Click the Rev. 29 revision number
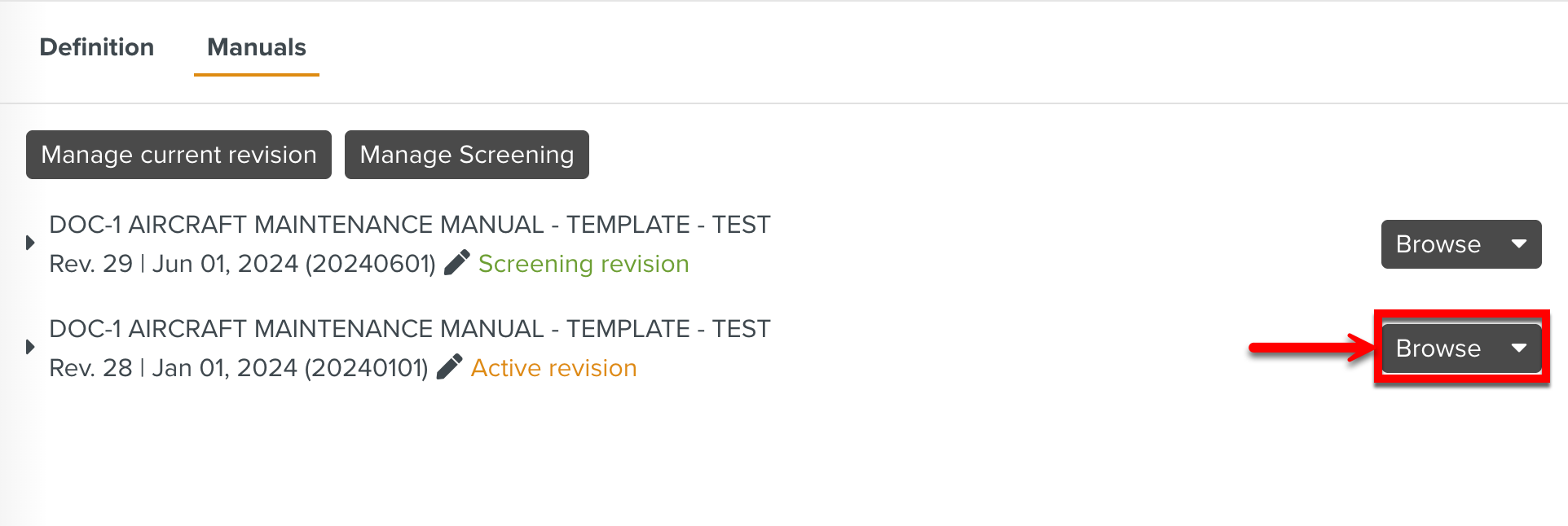 click(x=90, y=264)
